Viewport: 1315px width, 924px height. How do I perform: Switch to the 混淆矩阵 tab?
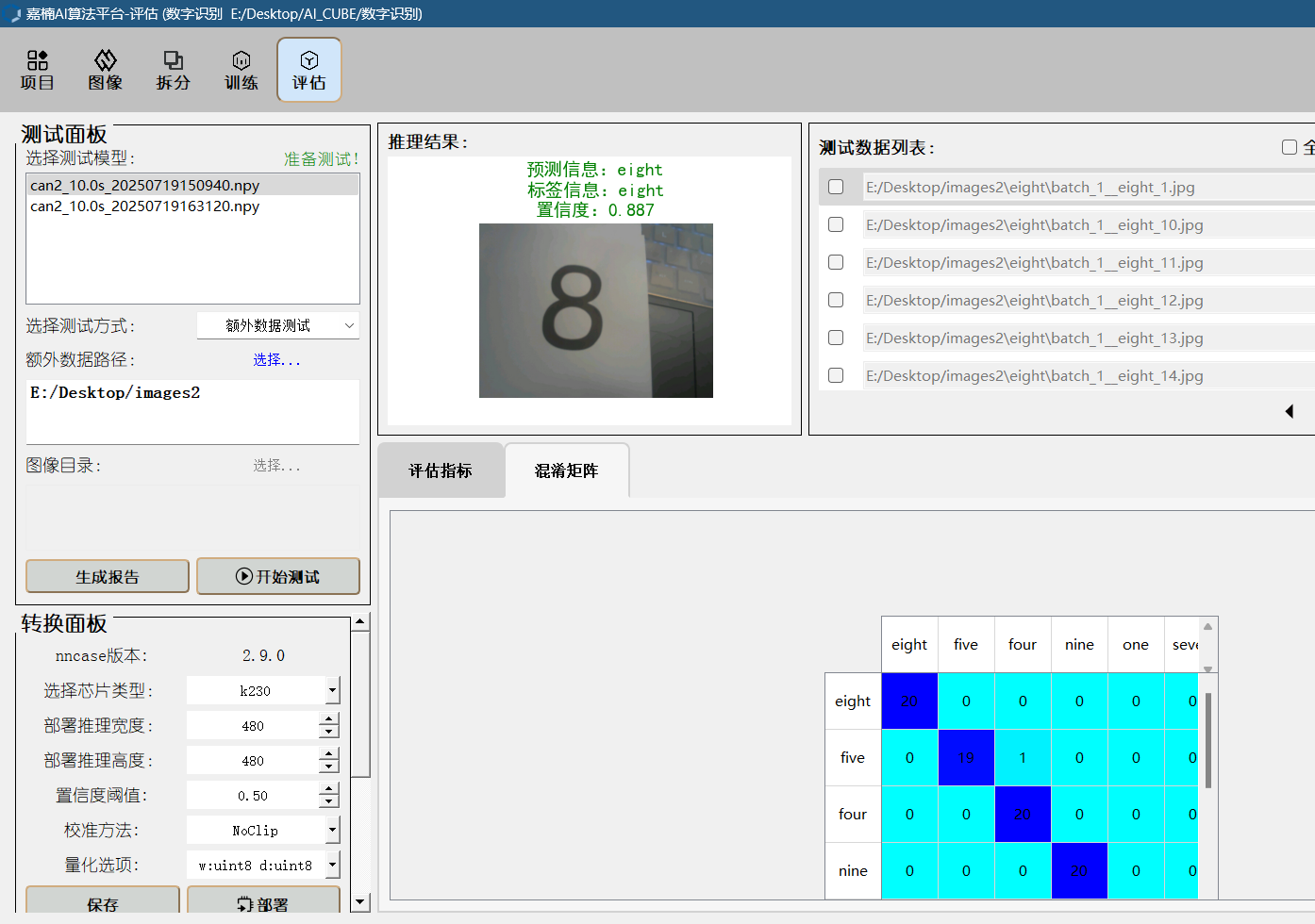tap(567, 470)
